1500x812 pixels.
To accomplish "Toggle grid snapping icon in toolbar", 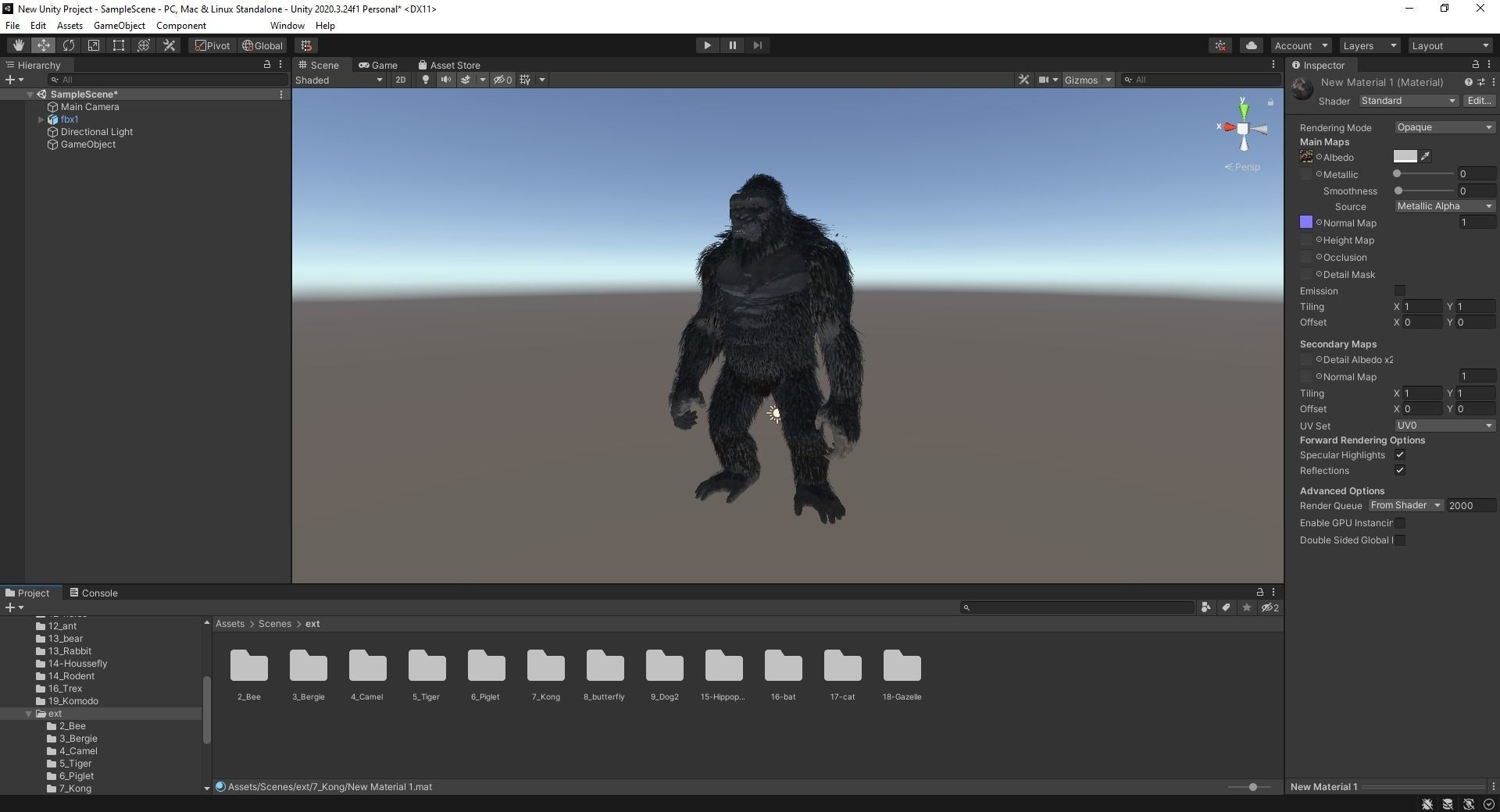I will 306,45.
